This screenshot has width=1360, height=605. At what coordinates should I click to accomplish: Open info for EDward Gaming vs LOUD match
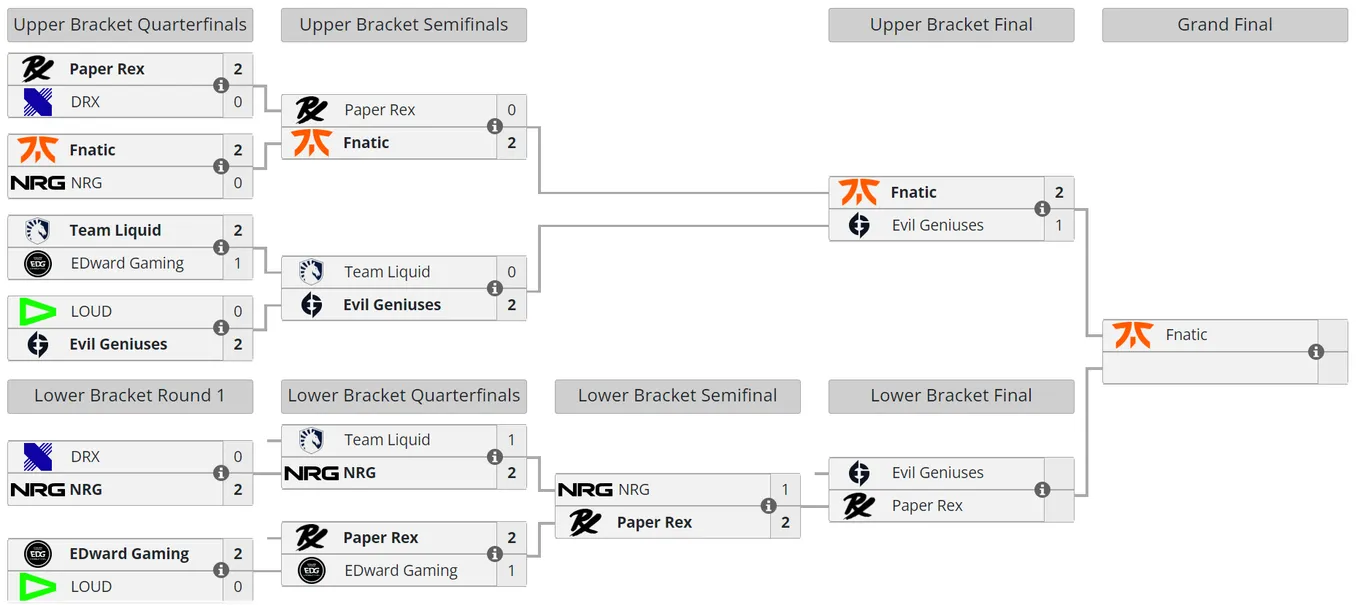[221, 570]
